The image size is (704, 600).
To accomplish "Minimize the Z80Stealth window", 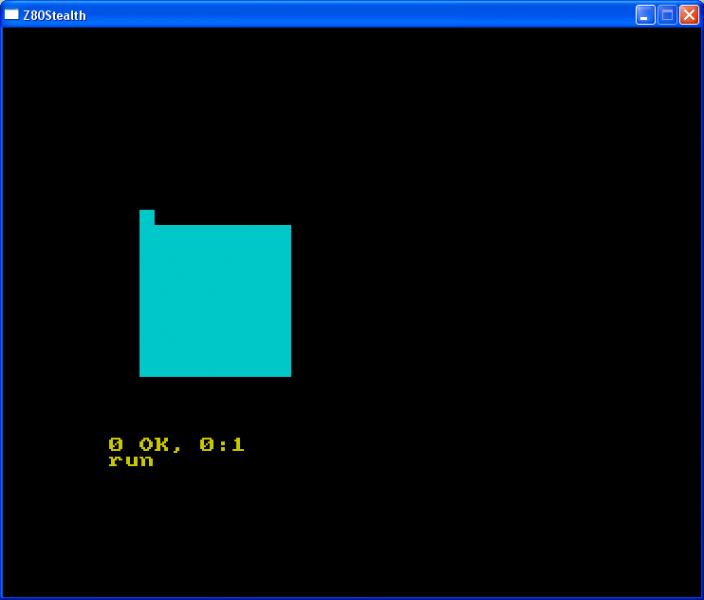I will click(x=645, y=15).
